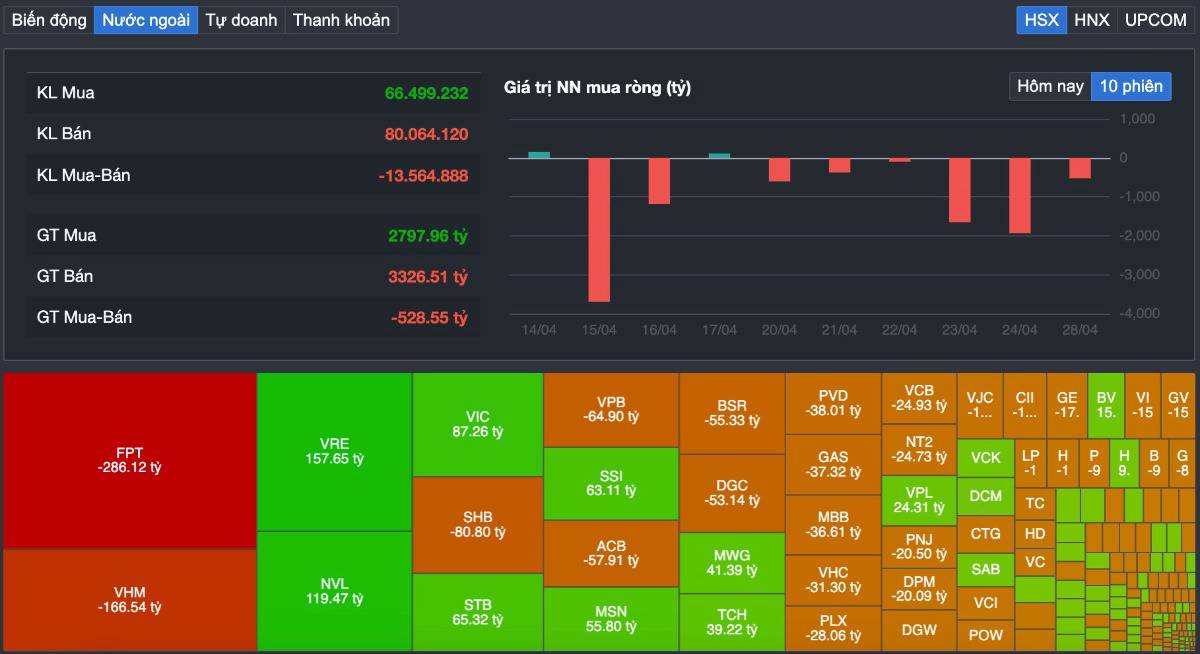The width and height of the screenshot is (1200, 654).
Task: Click the VCI treemap cell
Action: pos(985,602)
